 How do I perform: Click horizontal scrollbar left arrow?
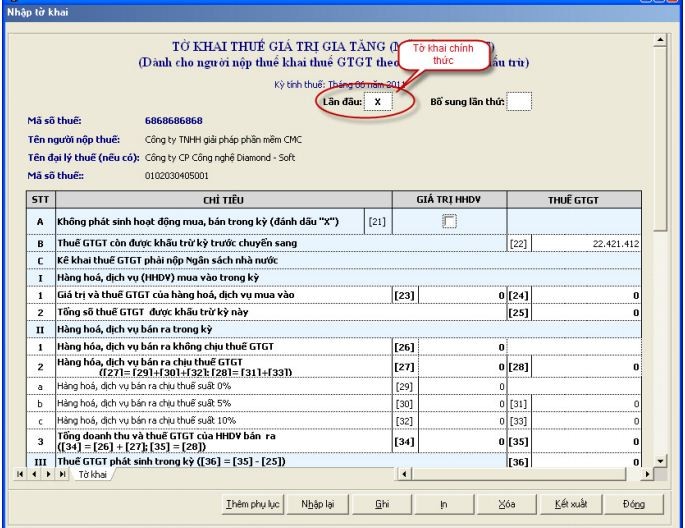(x=405, y=474)
